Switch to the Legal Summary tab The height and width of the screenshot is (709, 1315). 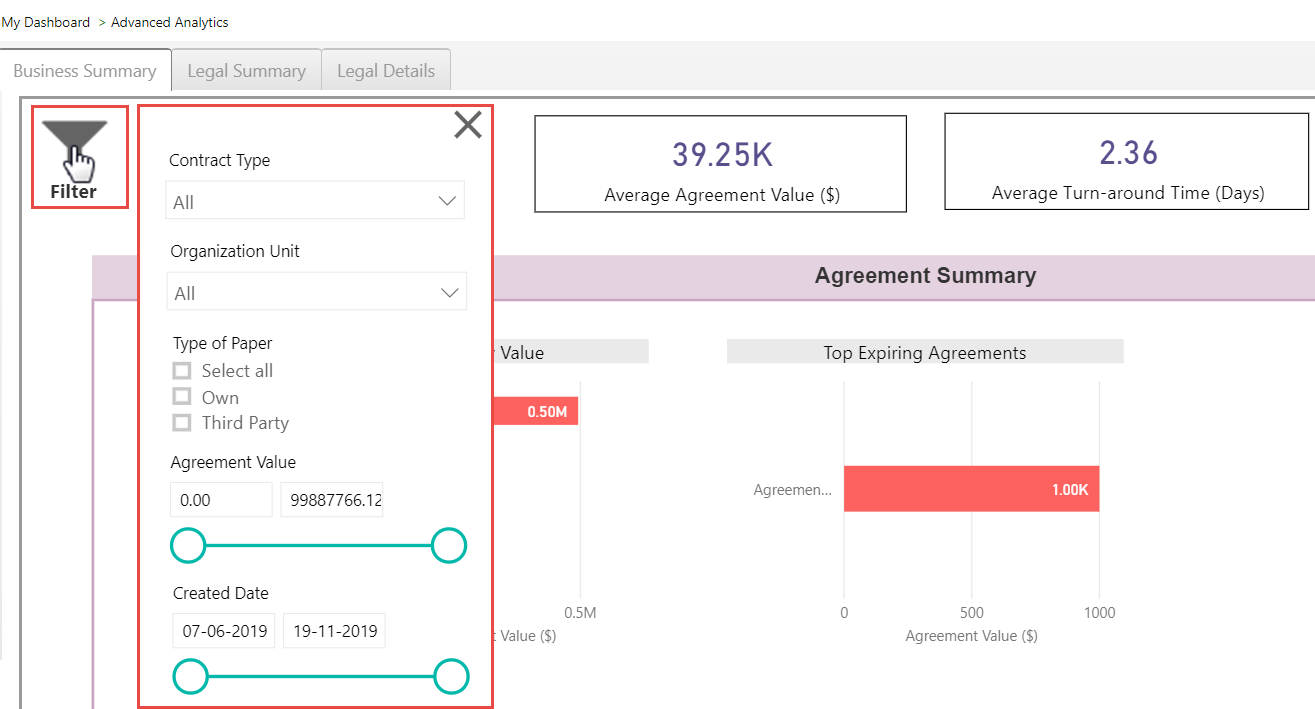tap(246, 71)
